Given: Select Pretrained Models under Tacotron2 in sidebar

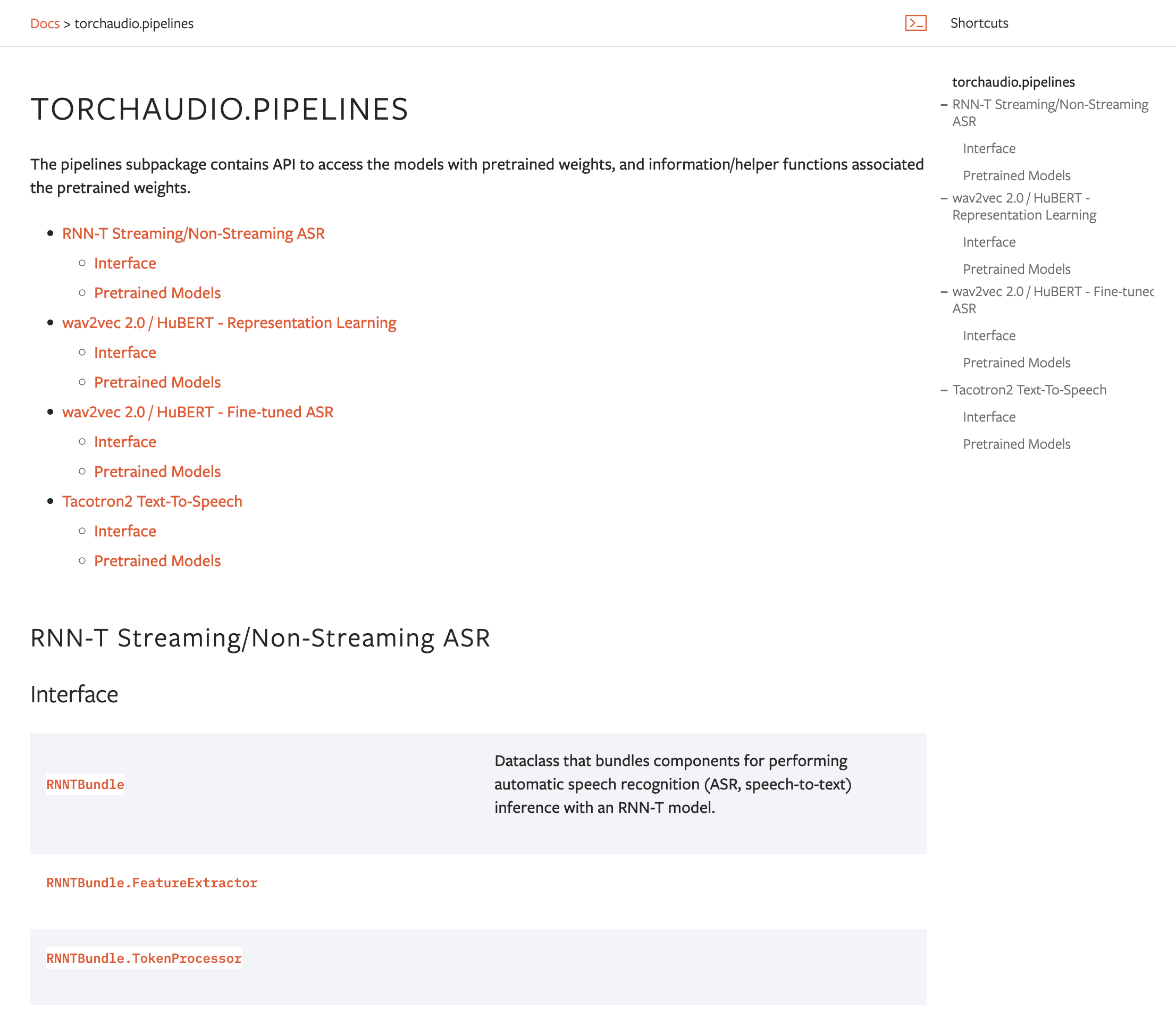Looking at the screenshot, I should pos(1017,444).
